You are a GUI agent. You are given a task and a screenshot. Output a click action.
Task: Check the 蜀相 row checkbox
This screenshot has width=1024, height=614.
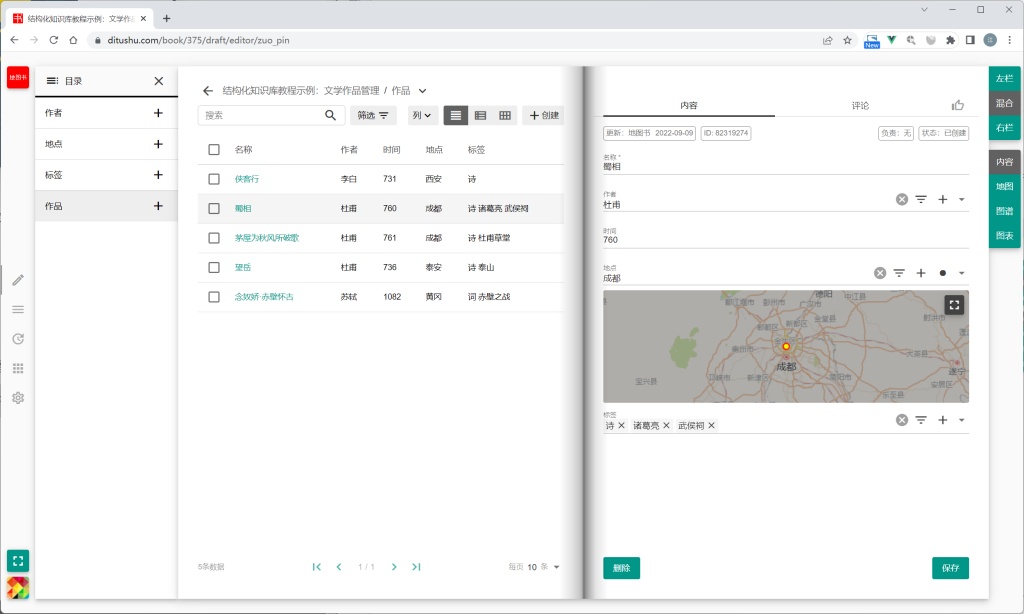click(214, 208)
